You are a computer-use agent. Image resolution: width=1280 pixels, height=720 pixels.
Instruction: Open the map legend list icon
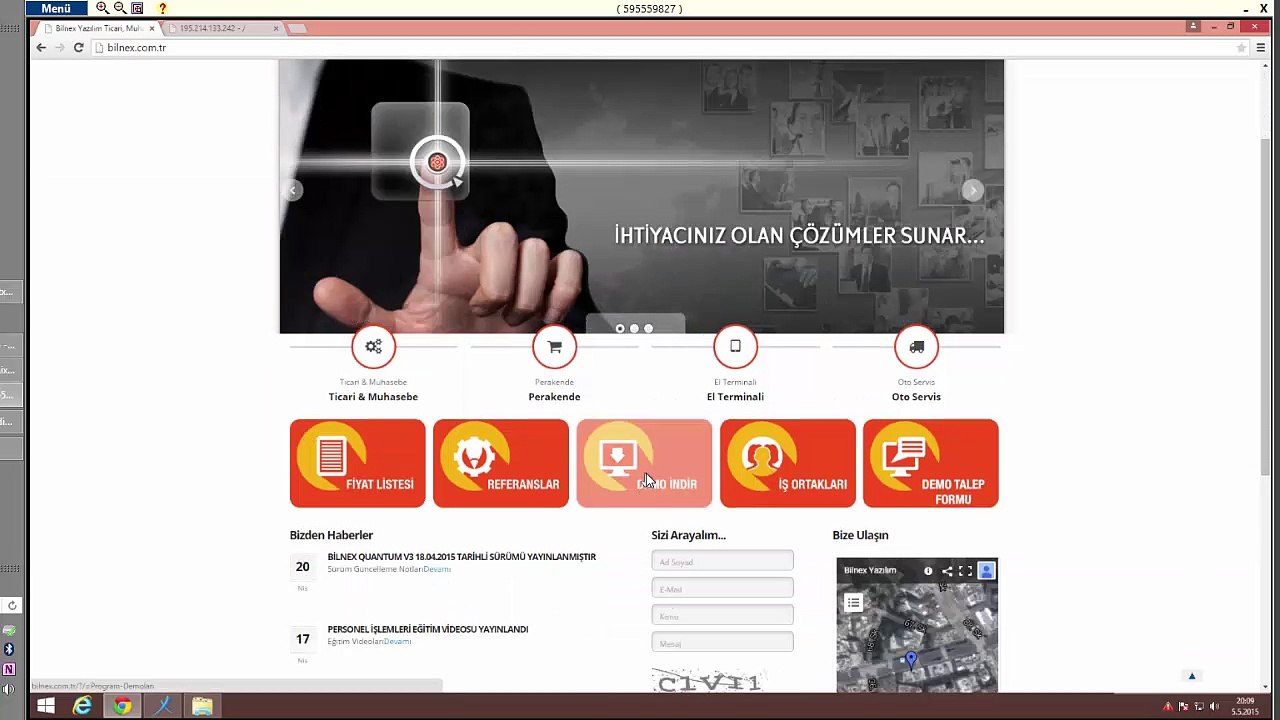(853, 602)
